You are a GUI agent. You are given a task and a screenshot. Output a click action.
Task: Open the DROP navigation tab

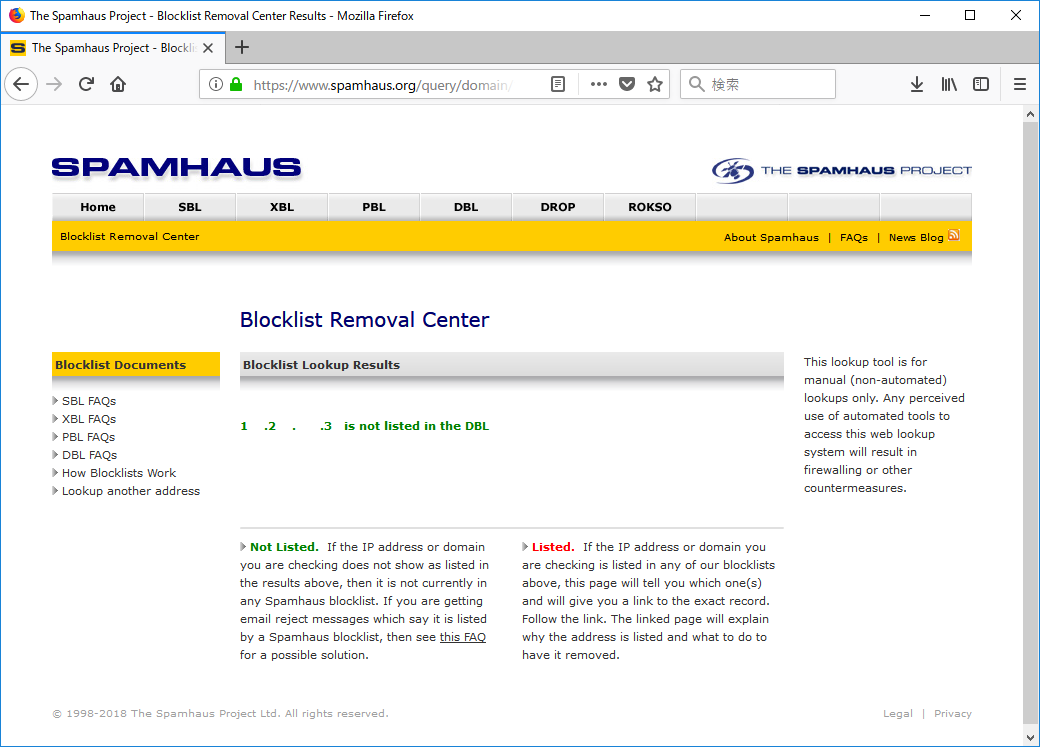click(558, 207)
